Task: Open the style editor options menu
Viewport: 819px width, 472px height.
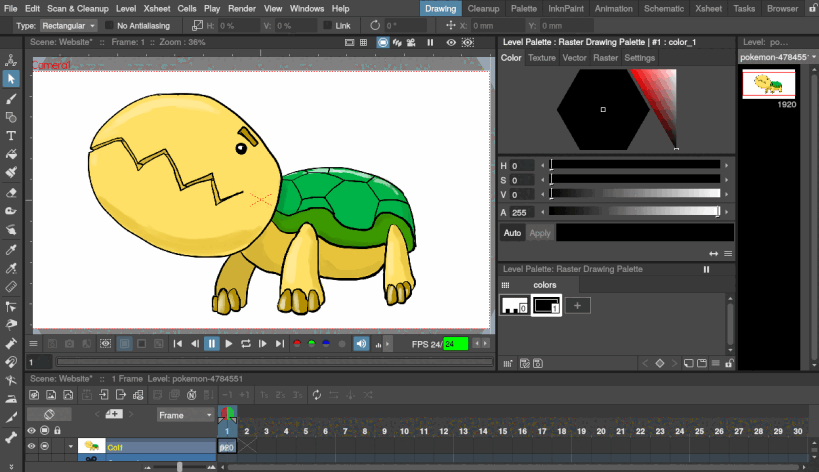Action: point(728,254)
